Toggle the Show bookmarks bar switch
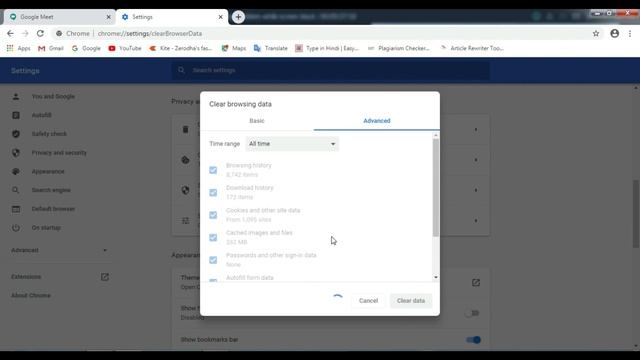The image size is (640, 360). [473, 340]
